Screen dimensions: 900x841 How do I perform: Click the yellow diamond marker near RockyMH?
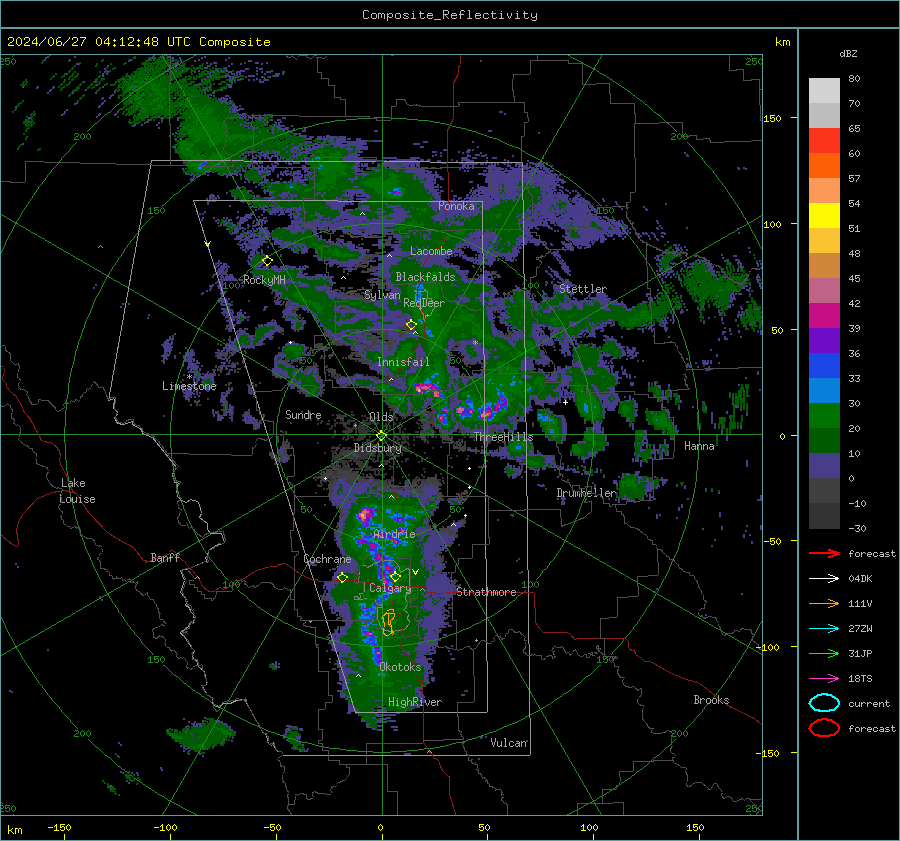(x=267, y=261)
